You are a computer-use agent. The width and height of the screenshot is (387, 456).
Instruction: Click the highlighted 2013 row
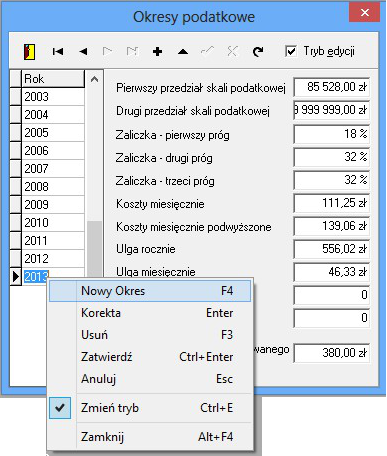click(36, 276)
